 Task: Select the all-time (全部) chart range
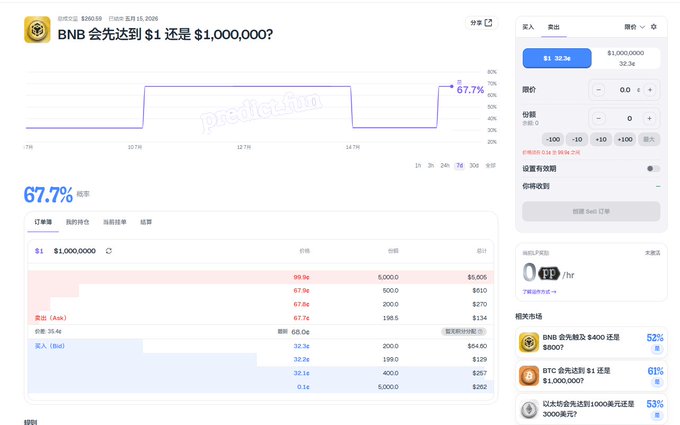[x=490, y=166]
